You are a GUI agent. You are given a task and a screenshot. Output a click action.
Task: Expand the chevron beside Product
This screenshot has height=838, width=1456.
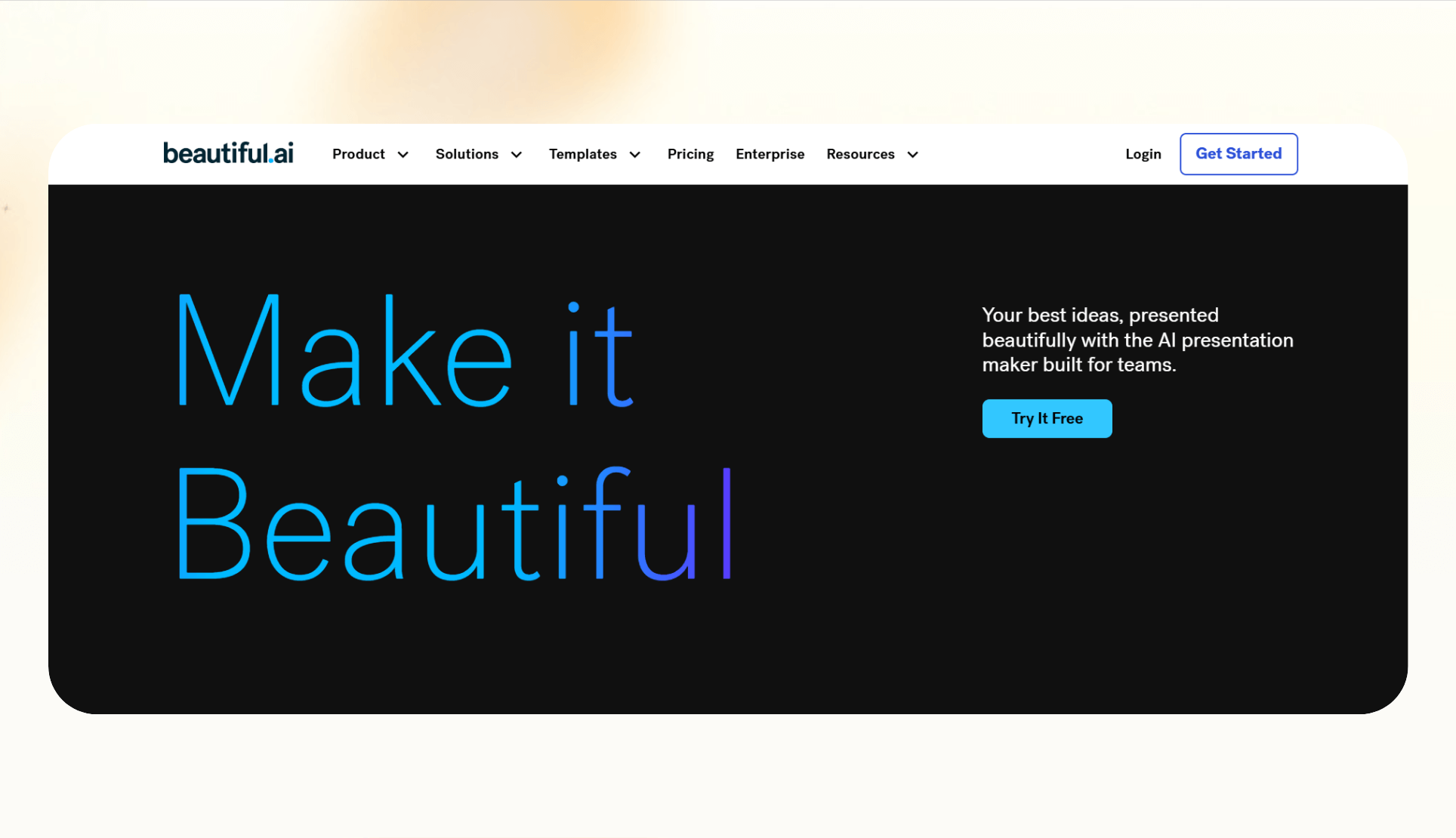403,155
